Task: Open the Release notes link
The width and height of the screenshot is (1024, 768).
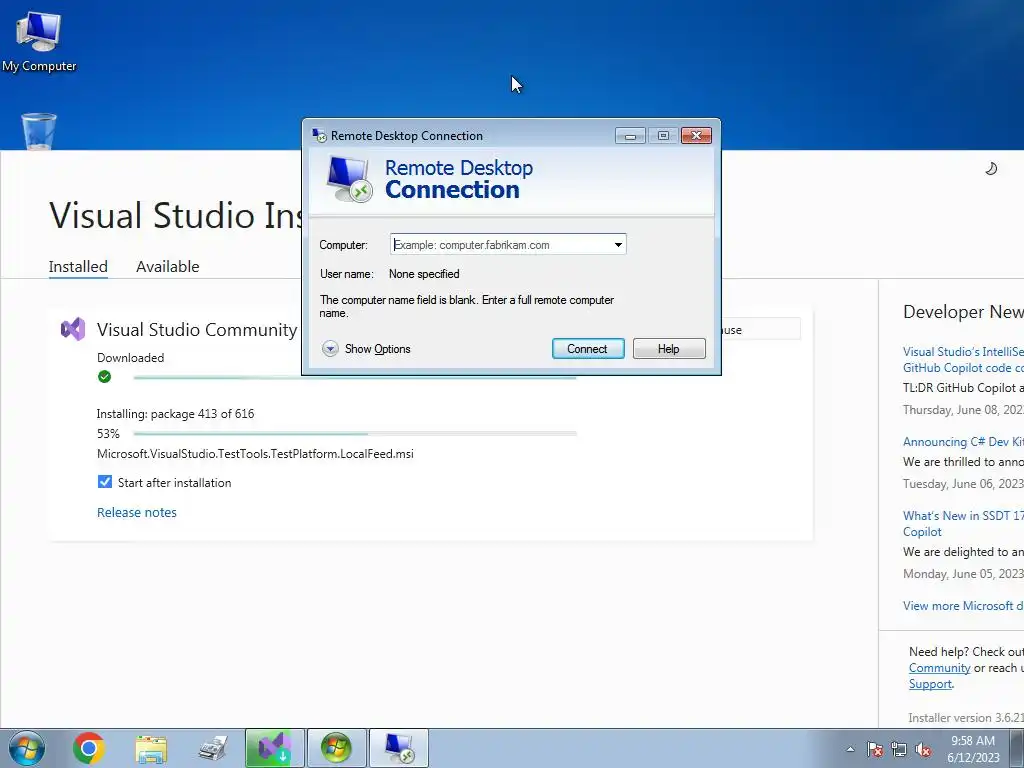Action: [x=136, y=513]
